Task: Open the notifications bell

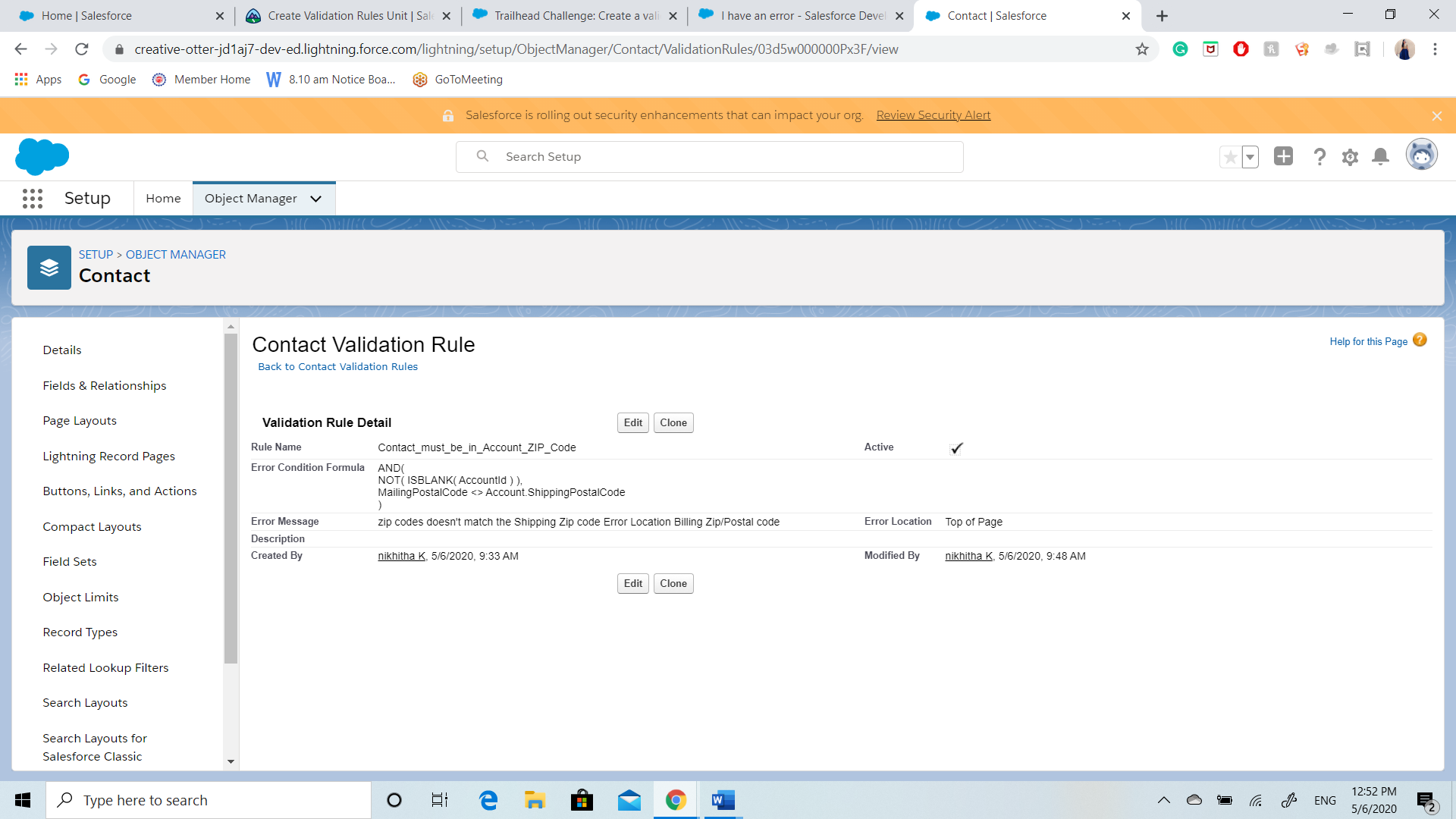Action: pos(1381,157)
